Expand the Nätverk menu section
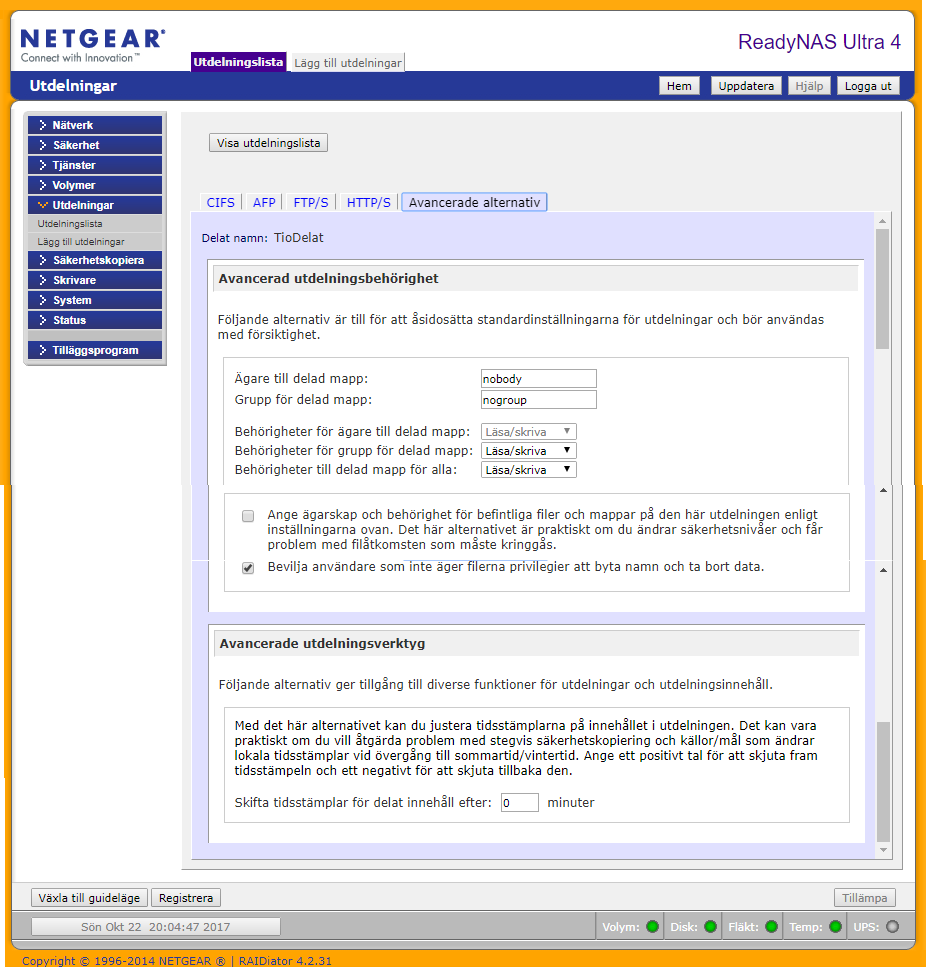The height and width of the screenshot is (971, 926). tap(95, 125)
